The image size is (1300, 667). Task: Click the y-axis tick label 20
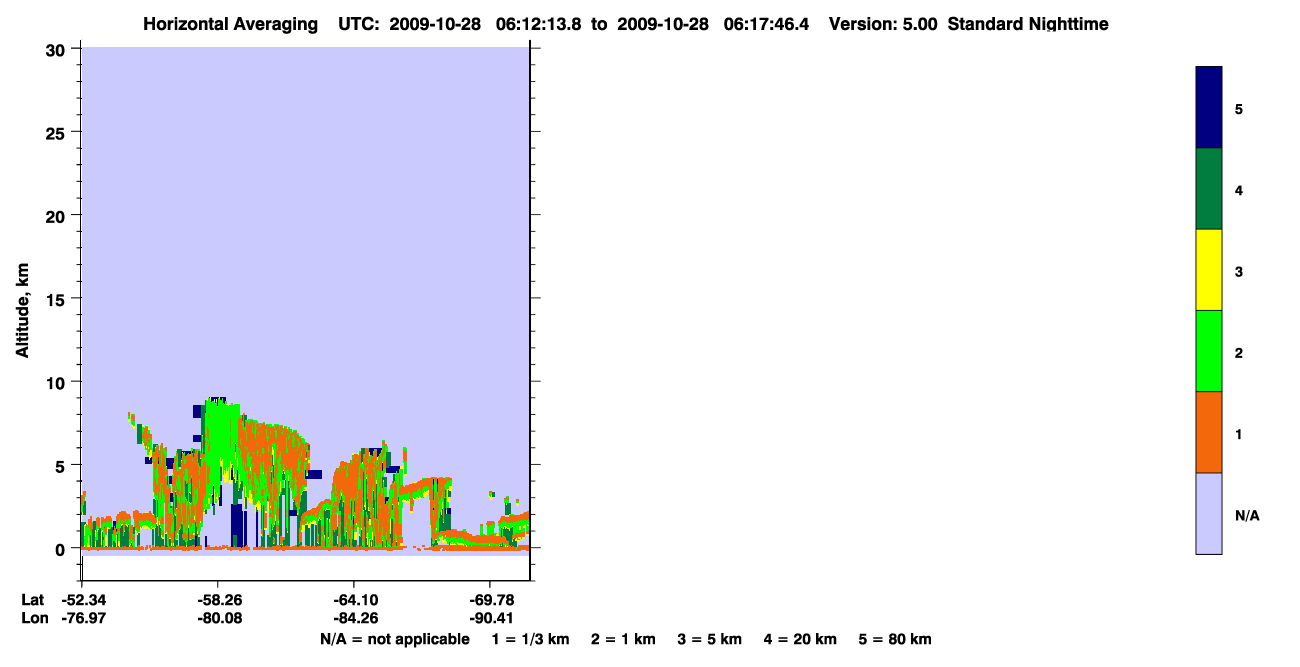coord(58,216)
